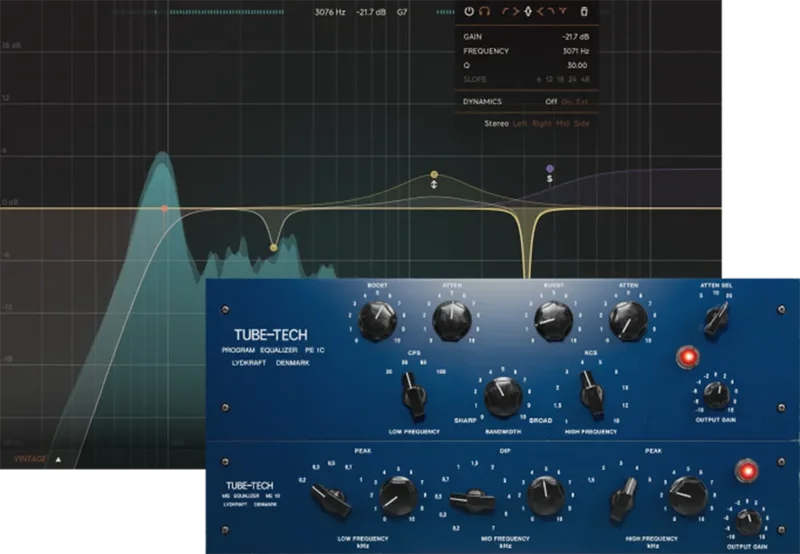This screenshot has height=554, width=800.
Task: Click the ME 1B Low Frequency kHz selector
Action: coord(331,499)
